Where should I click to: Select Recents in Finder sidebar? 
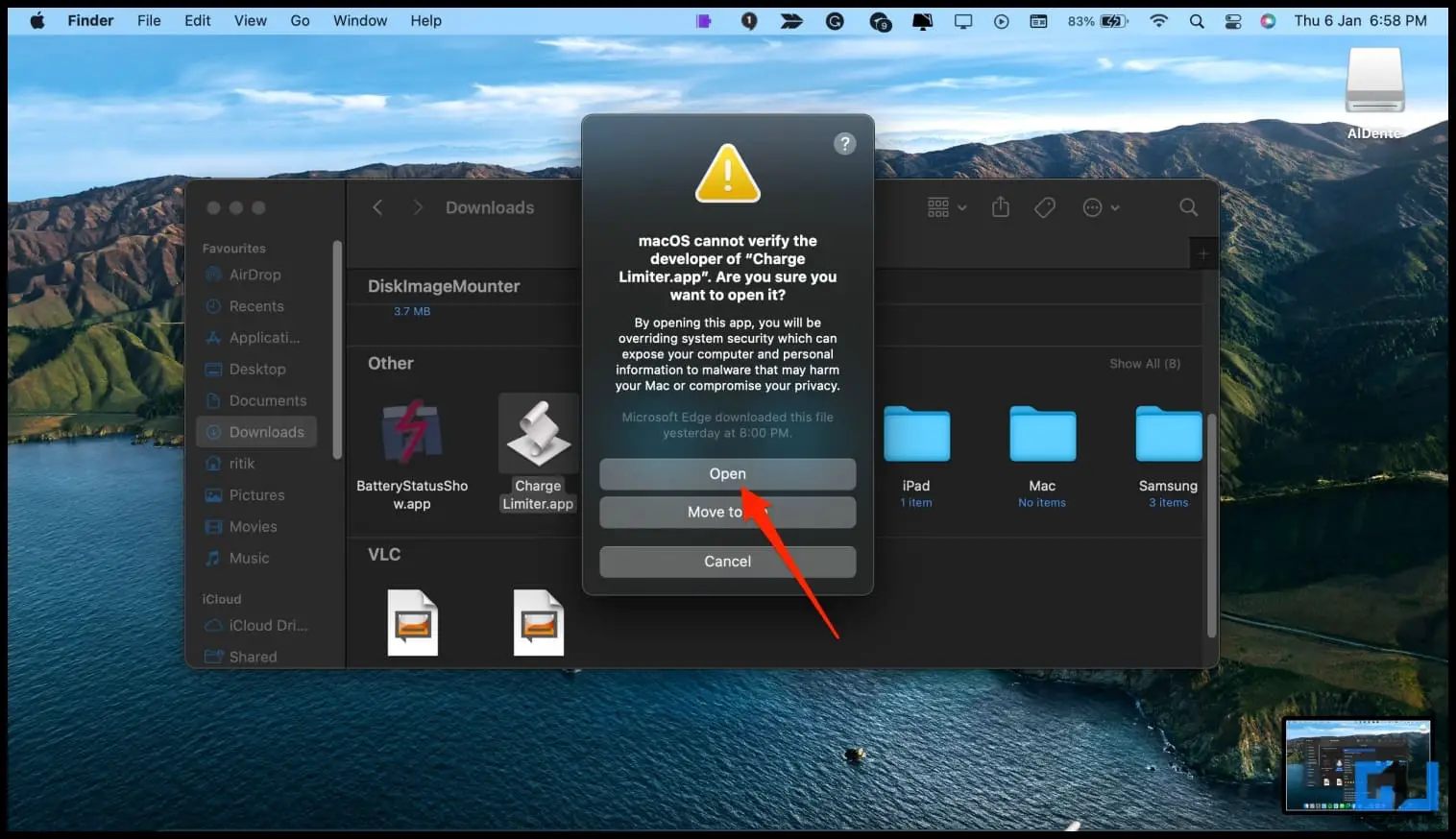pos(255,306)
